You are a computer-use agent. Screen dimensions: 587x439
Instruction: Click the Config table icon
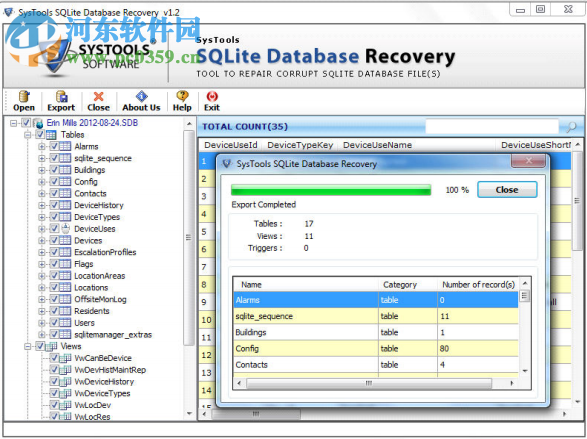(65, 182)
